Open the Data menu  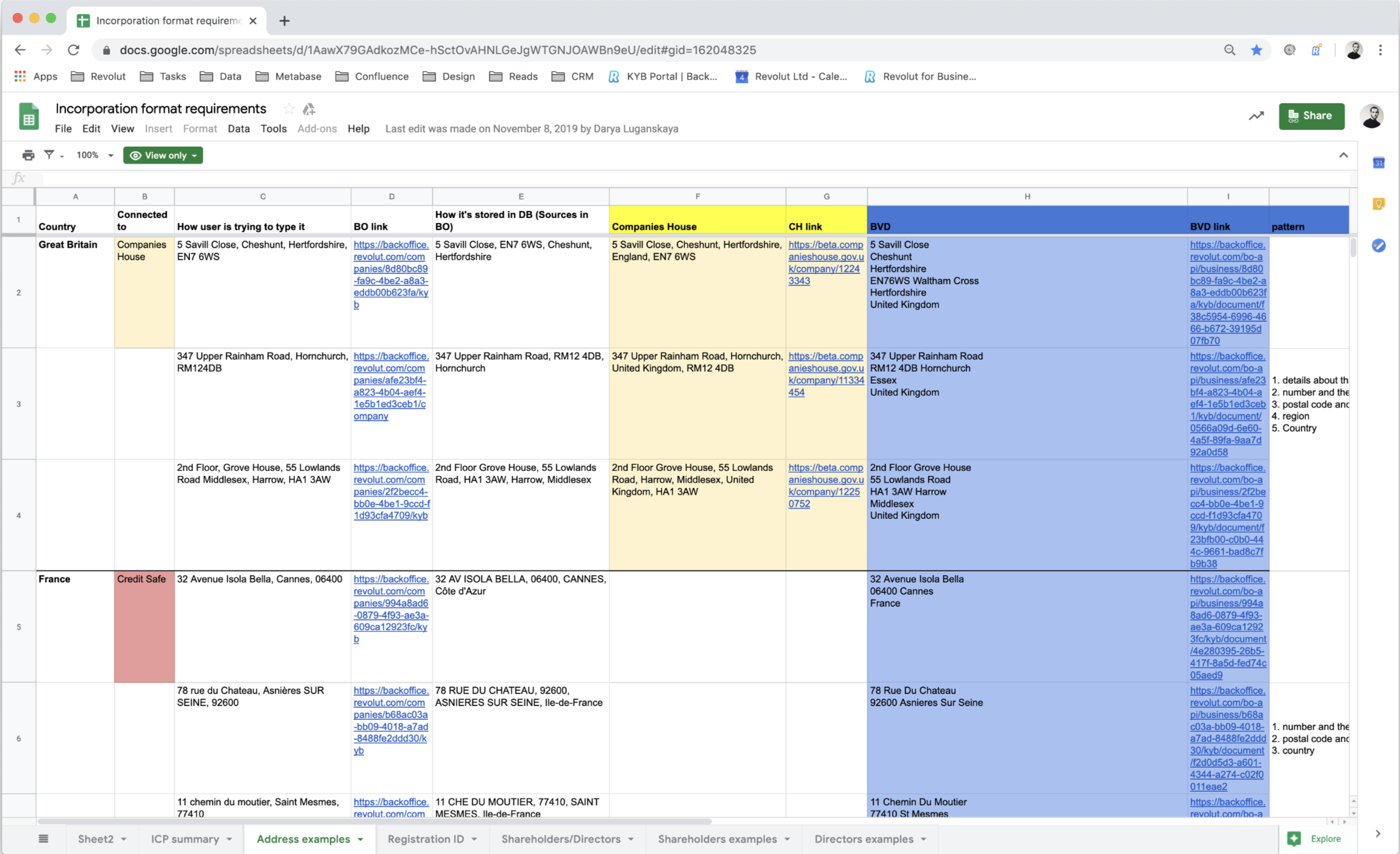point(238,129)
